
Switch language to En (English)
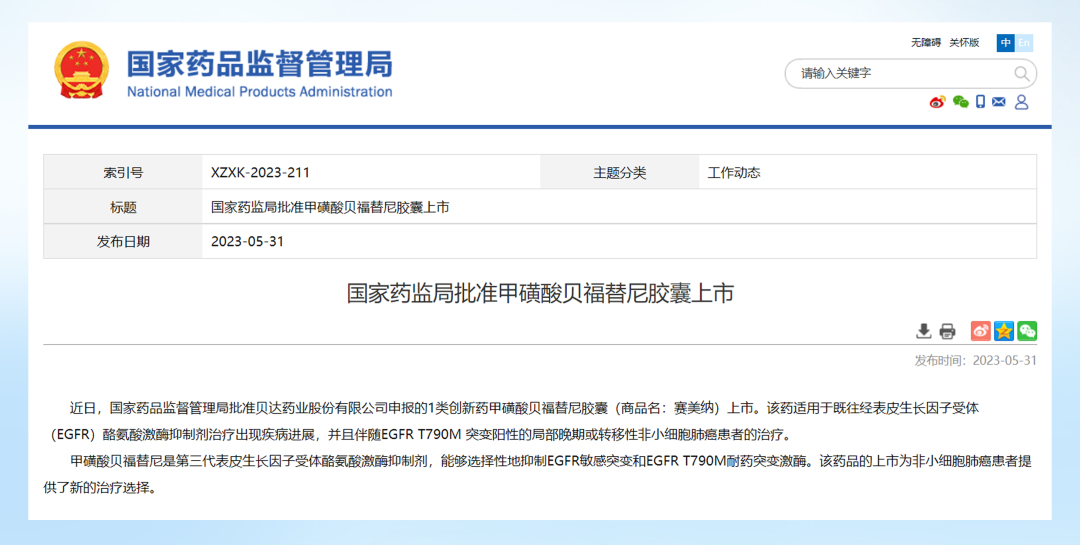coord(1024,43)
